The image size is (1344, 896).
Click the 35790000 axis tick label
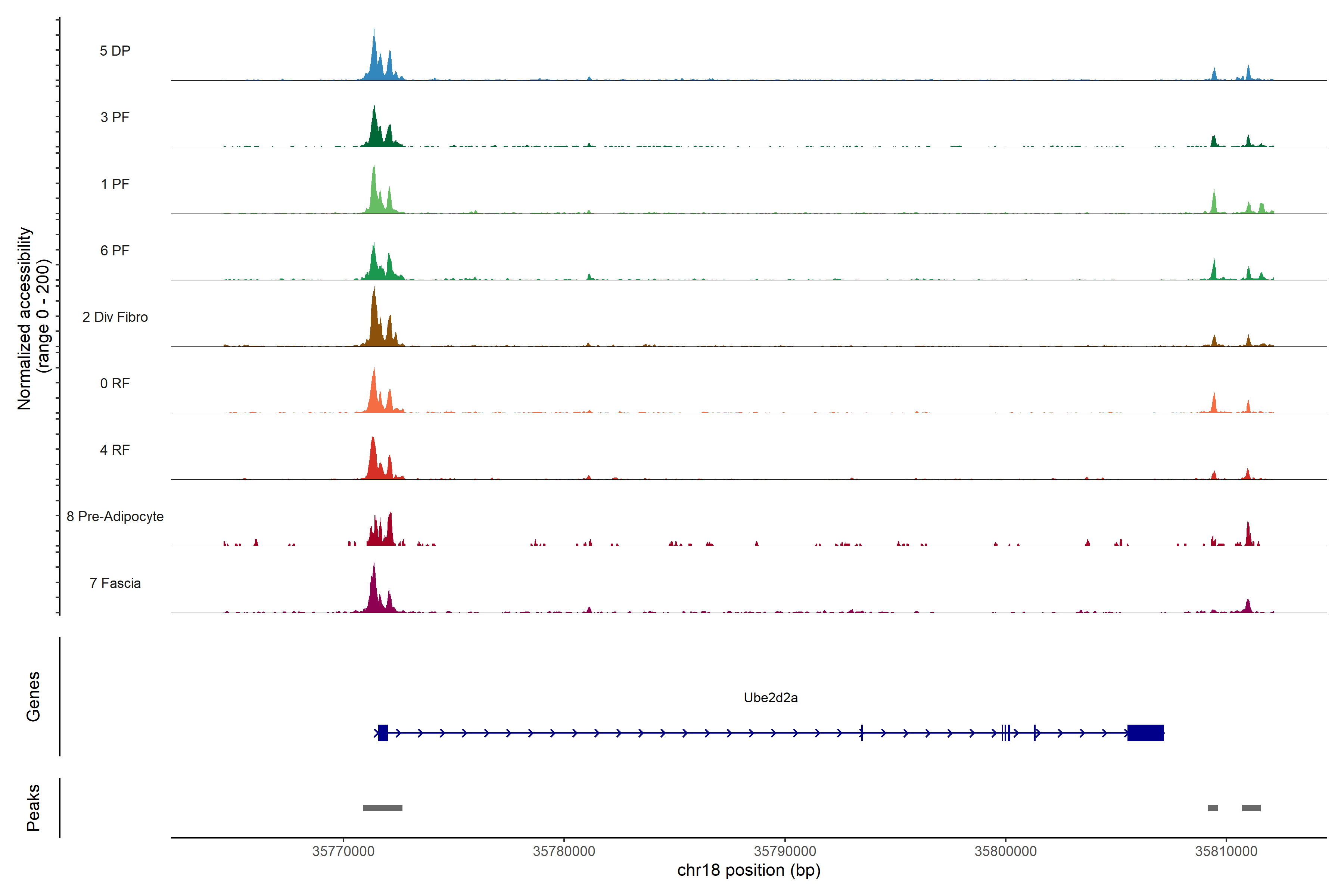pyautogui.click(x=785, y=851)
